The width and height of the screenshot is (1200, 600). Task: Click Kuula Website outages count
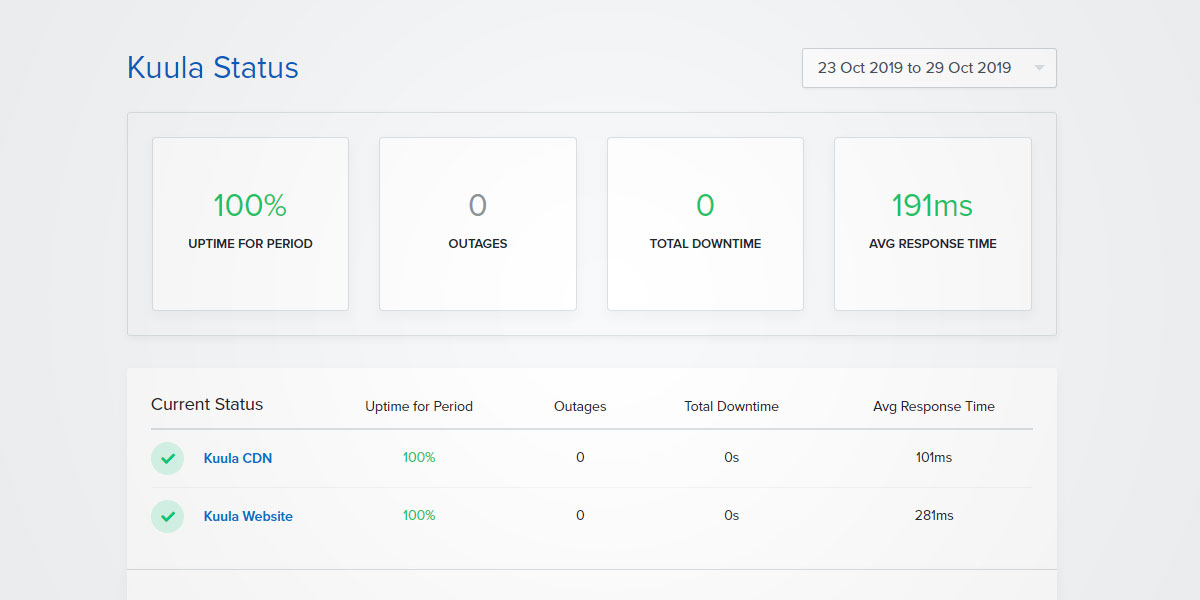click(x=580, y=515)
